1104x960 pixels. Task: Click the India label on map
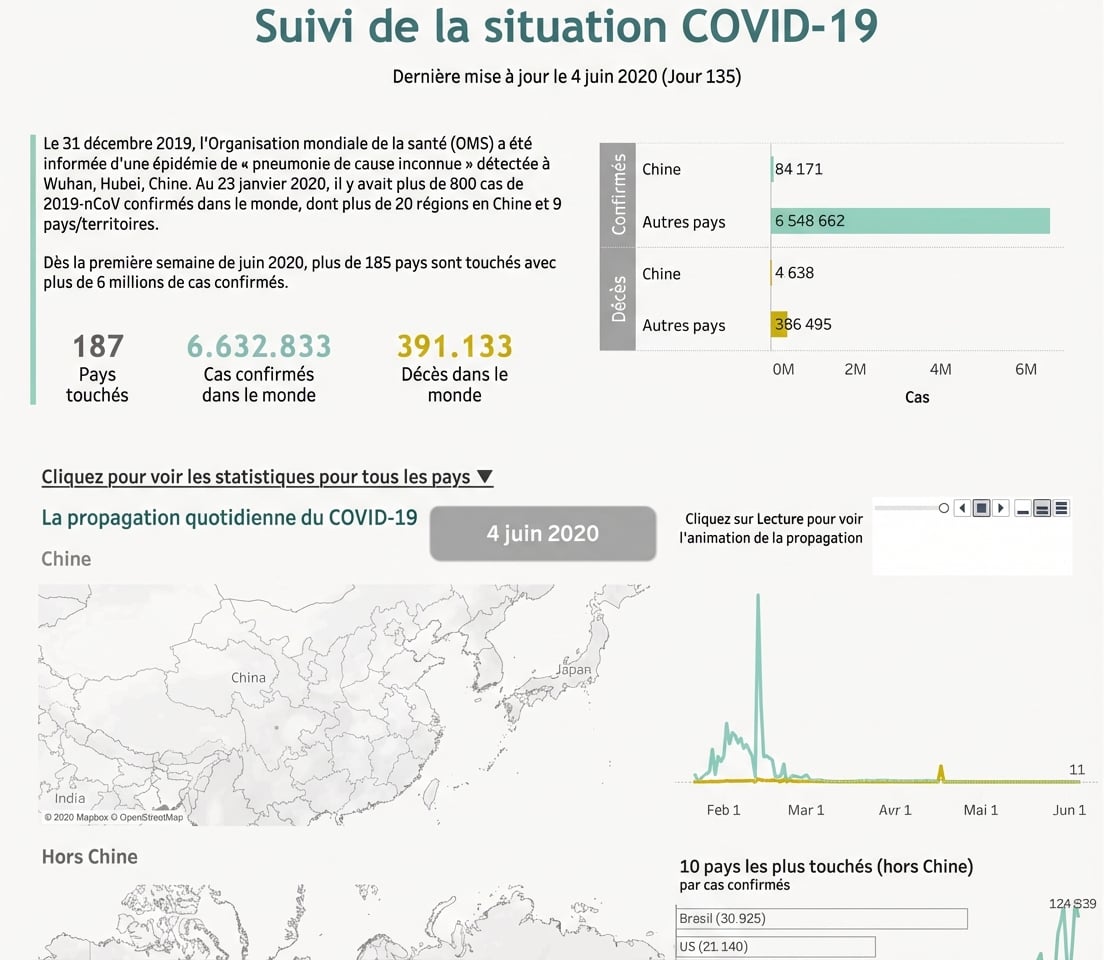point(70,799)
